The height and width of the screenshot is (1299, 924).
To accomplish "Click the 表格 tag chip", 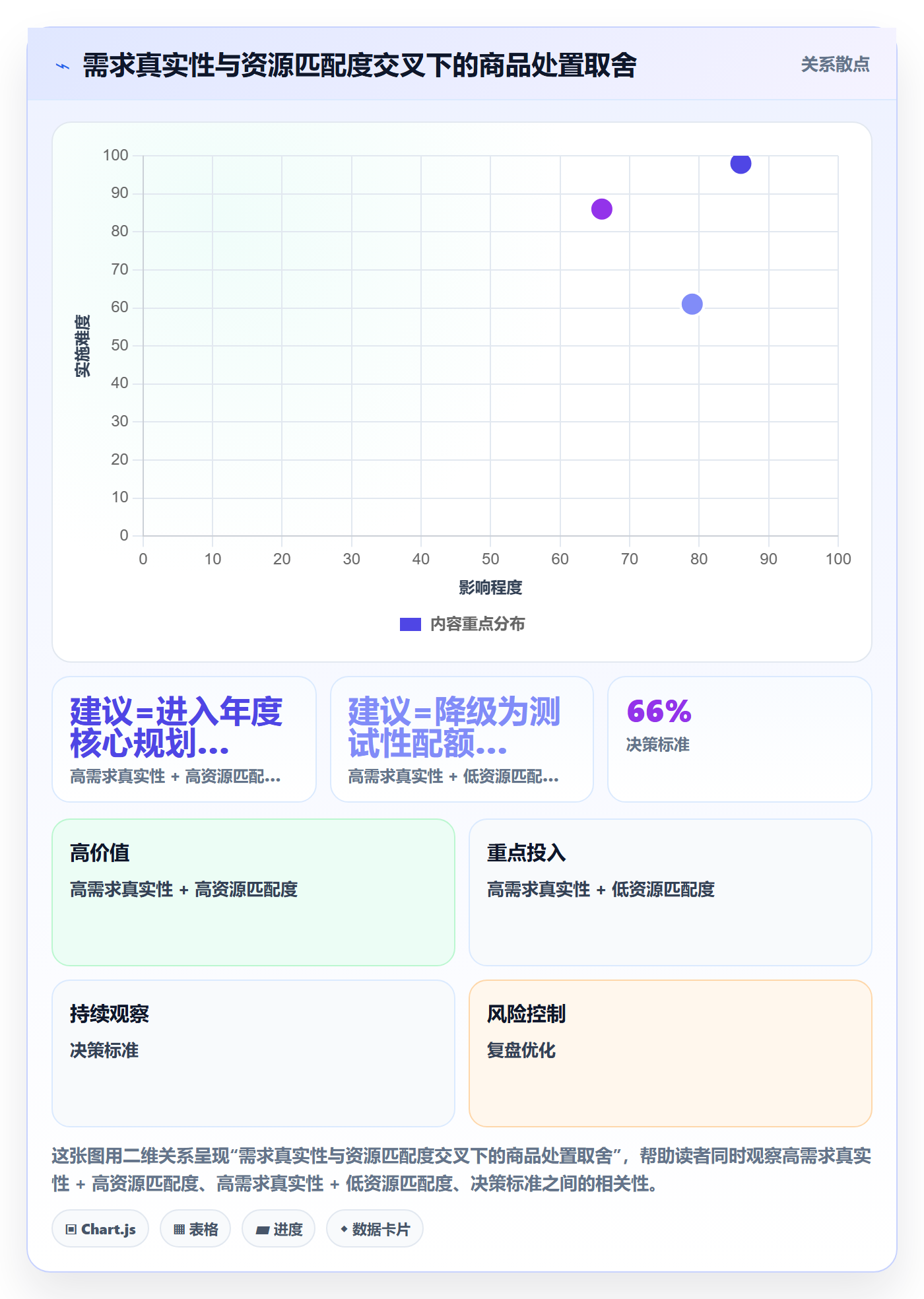I will click(x=195, y=1229).
